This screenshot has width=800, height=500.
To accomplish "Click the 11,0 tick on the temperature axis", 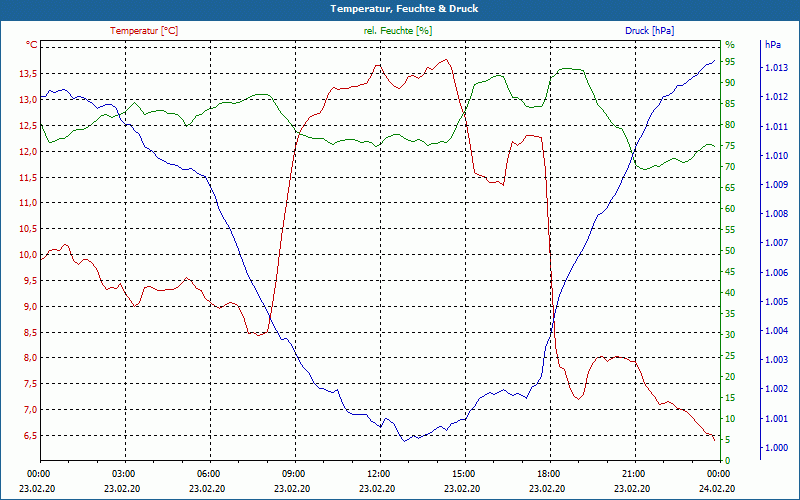I will [28, 203].
